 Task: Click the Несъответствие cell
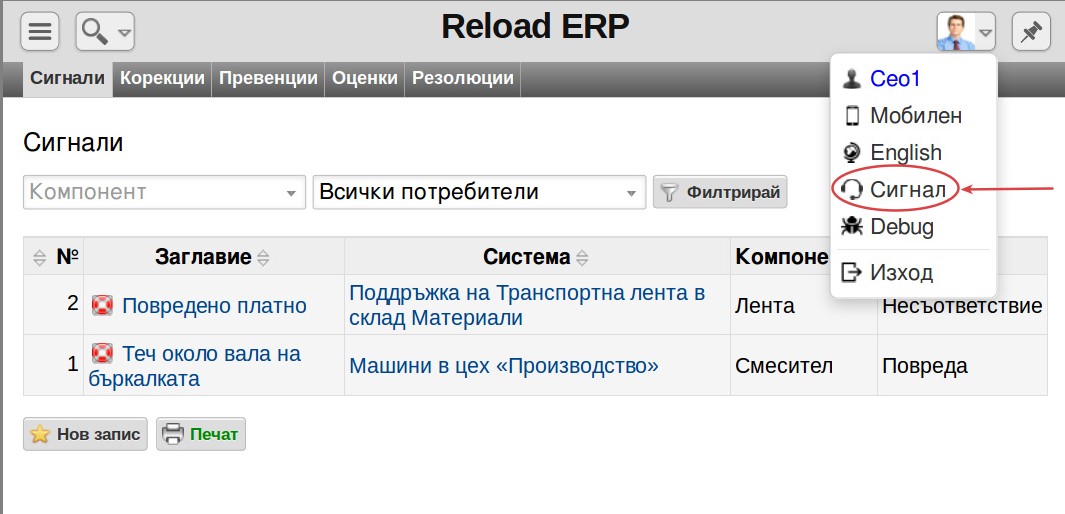[x=962, y=306]
